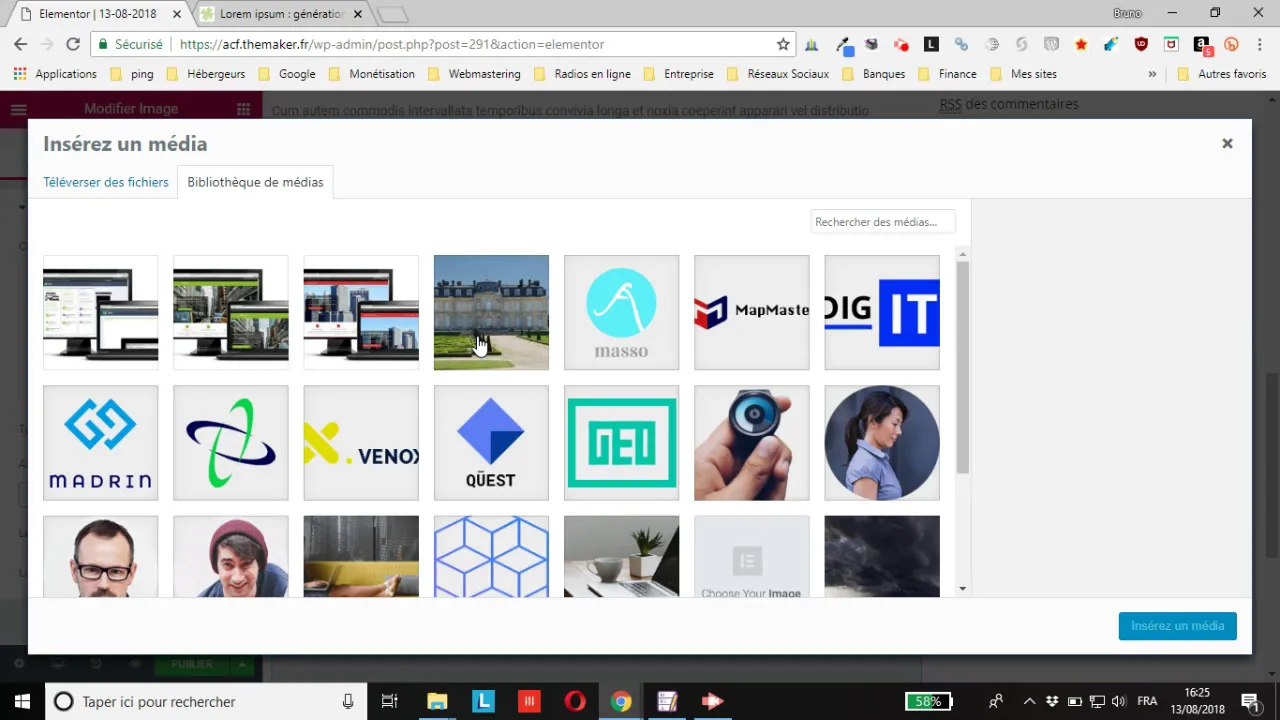This screenshot has height=720, width=1280.
Task: Open the Hébergeurs bookmark folder
Action: coord(205,74)
